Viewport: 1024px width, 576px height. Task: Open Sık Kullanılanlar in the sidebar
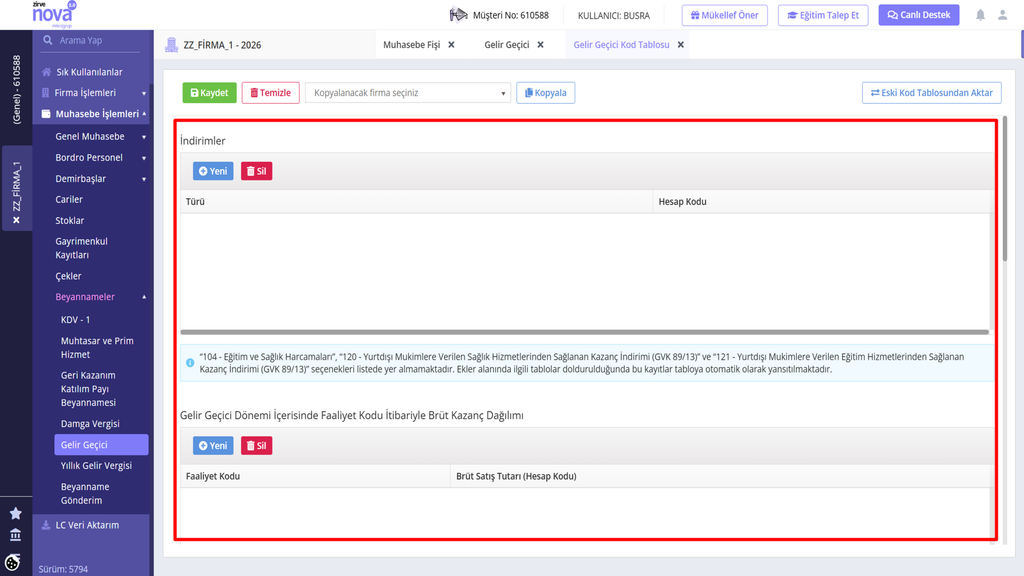(89, 72)
